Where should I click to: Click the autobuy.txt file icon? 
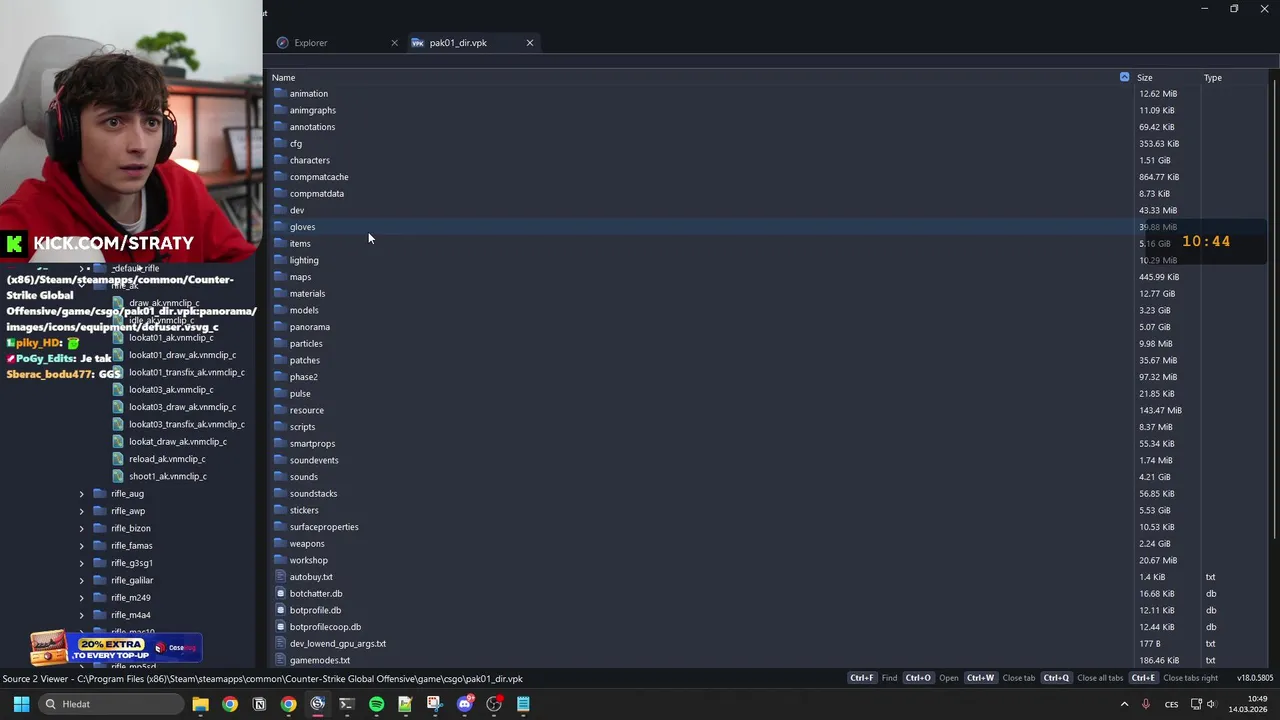(280, 577)
